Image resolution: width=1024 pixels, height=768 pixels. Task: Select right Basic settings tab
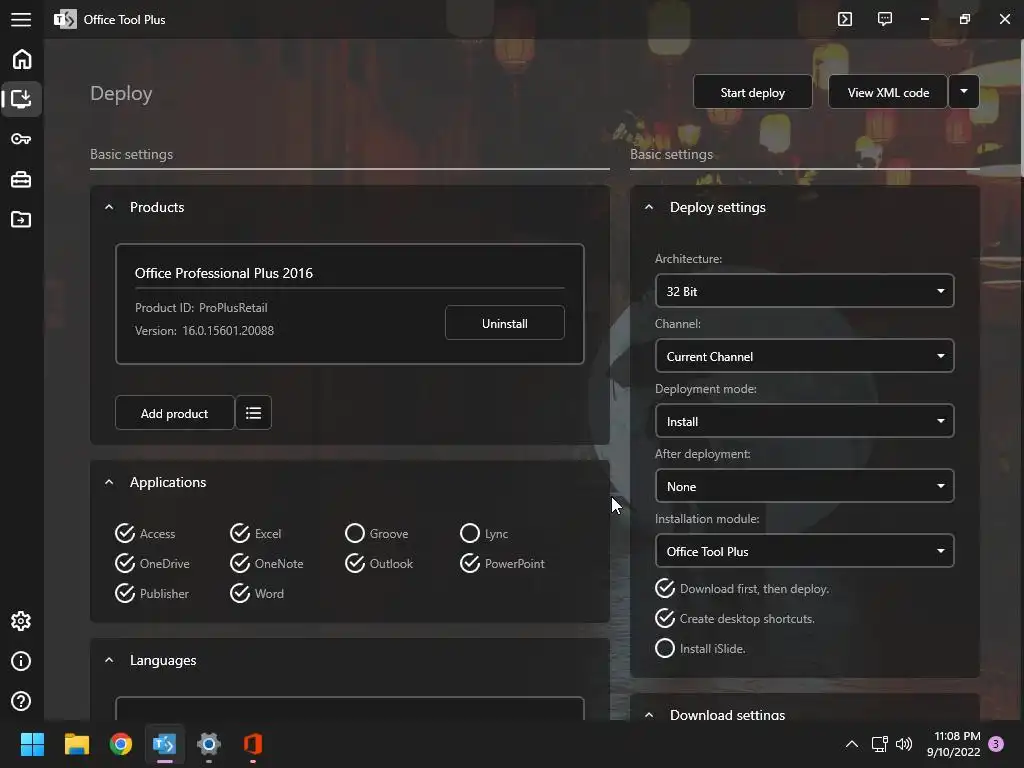click(x=671, y=154)
